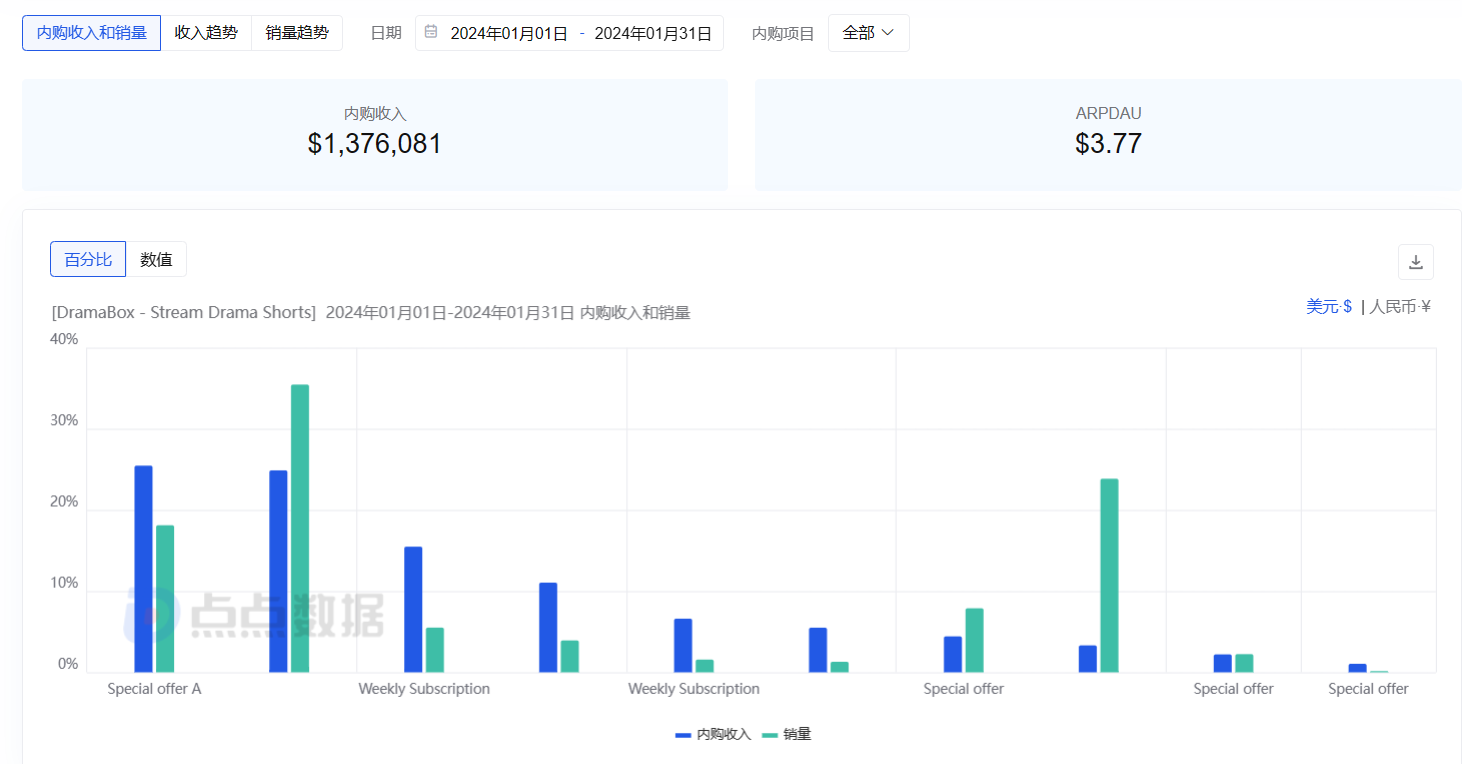
Task: Click the 点点数据 watermark logo
Action: click(254, 614)
